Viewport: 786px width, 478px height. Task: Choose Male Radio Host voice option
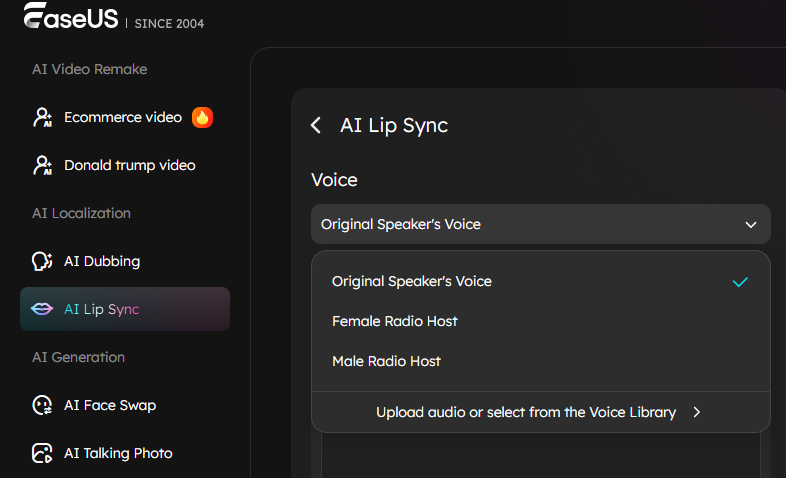point(541,361)
